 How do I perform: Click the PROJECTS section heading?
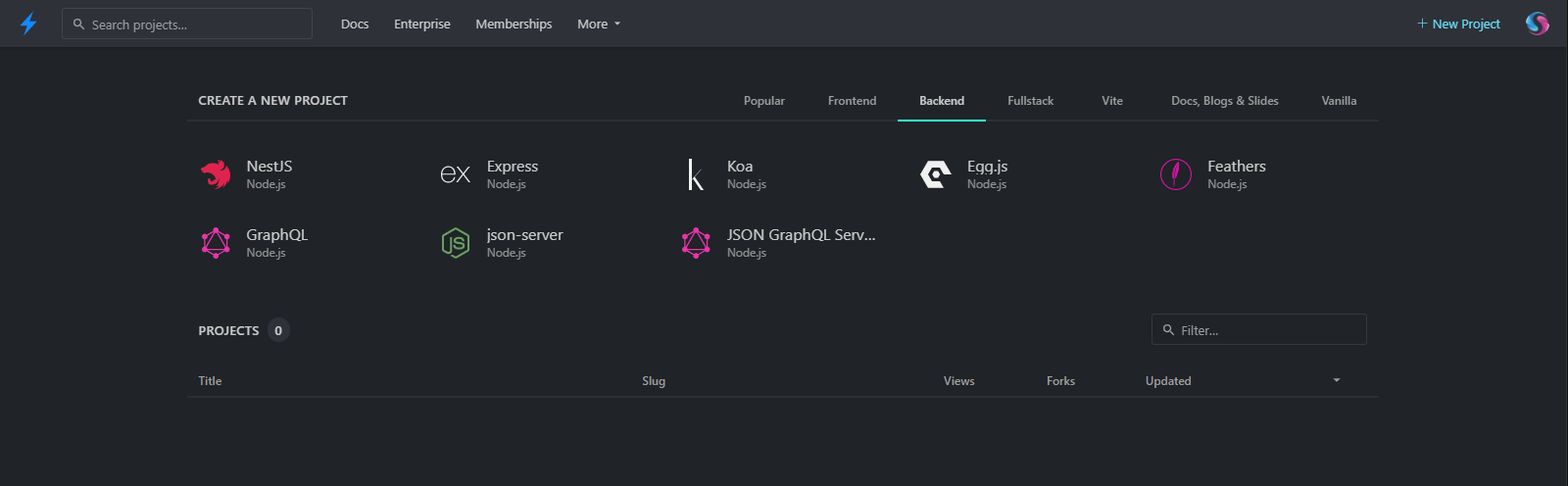click(x=228, y=331)
